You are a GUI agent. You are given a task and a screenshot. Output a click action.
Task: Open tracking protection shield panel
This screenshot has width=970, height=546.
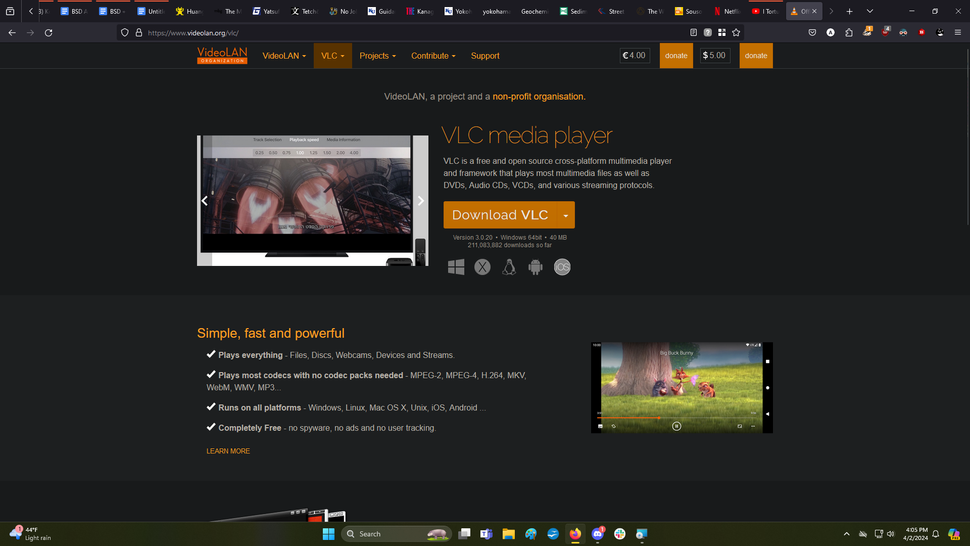coord(125,33)
